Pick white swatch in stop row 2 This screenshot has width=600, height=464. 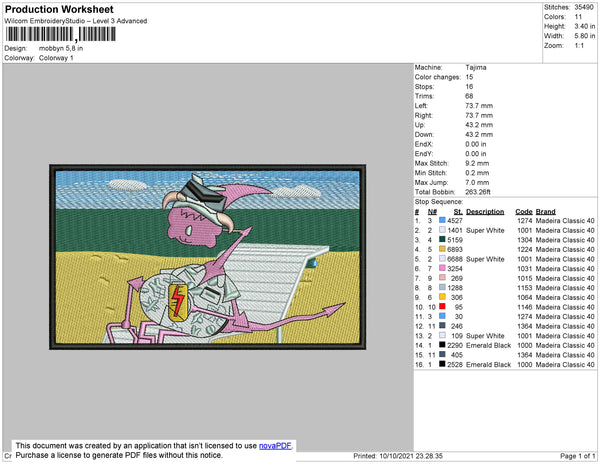pyautogui.click(x=442, y=230)
